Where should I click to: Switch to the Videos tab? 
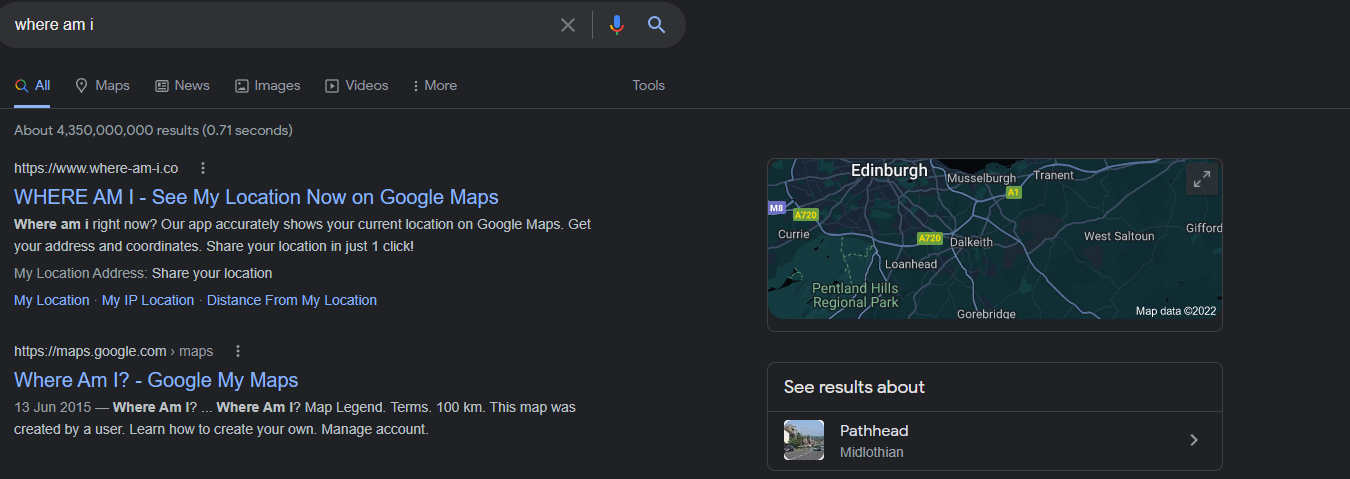coord(357,86)
